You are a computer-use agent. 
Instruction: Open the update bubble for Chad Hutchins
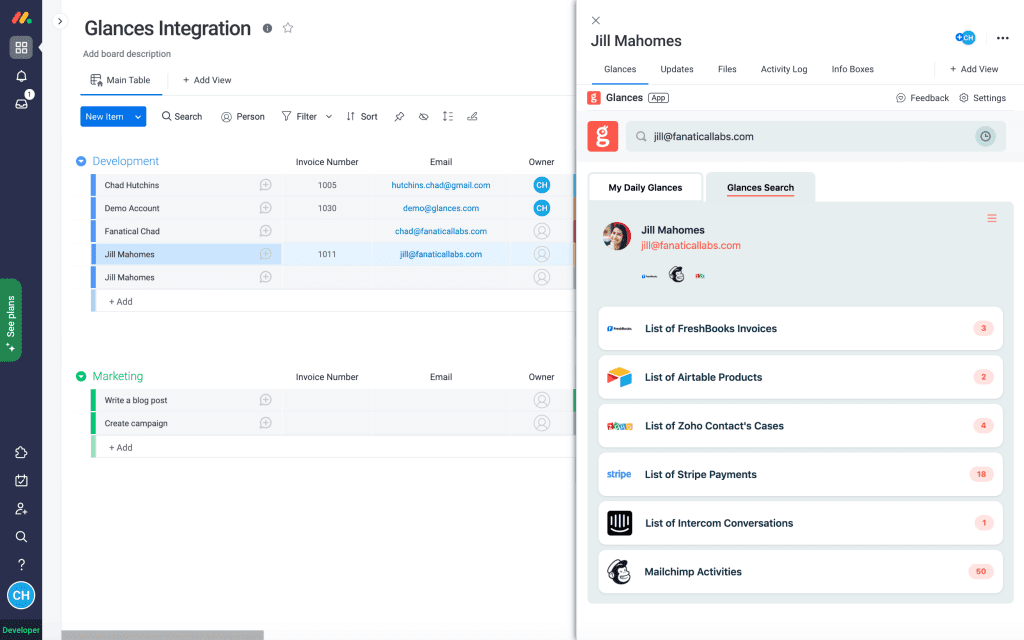265,185
